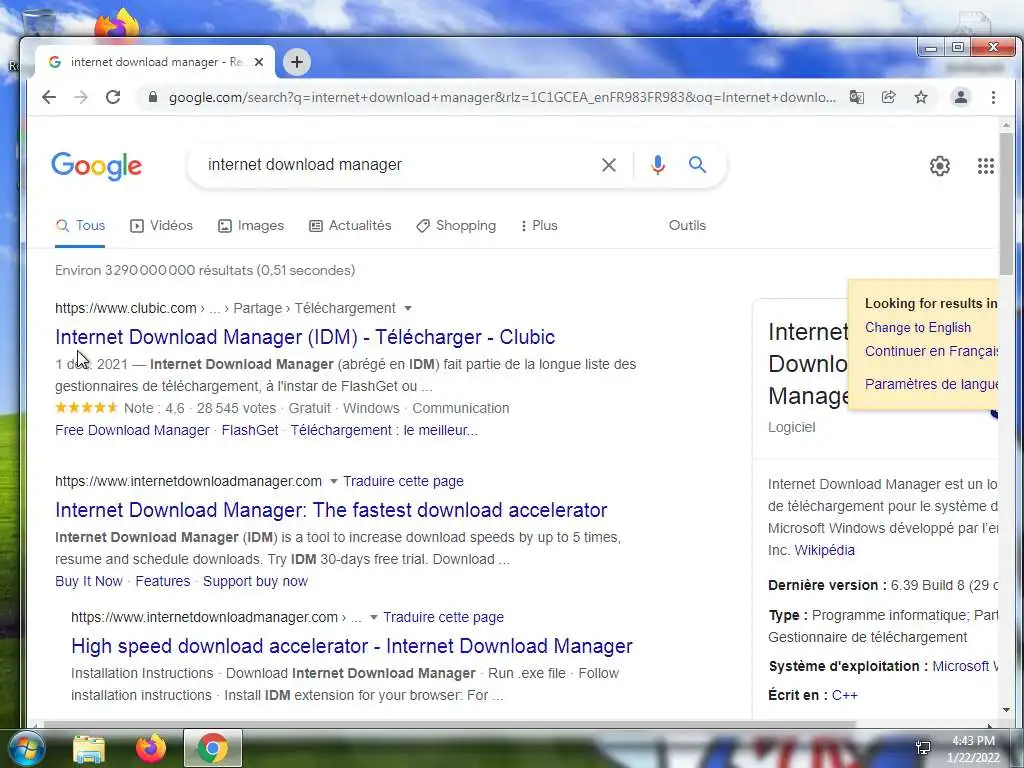This screenshot has width=1024, height=768.
Task: Open the C++ link in knowledge panel
Action: [x=844, y=696]
